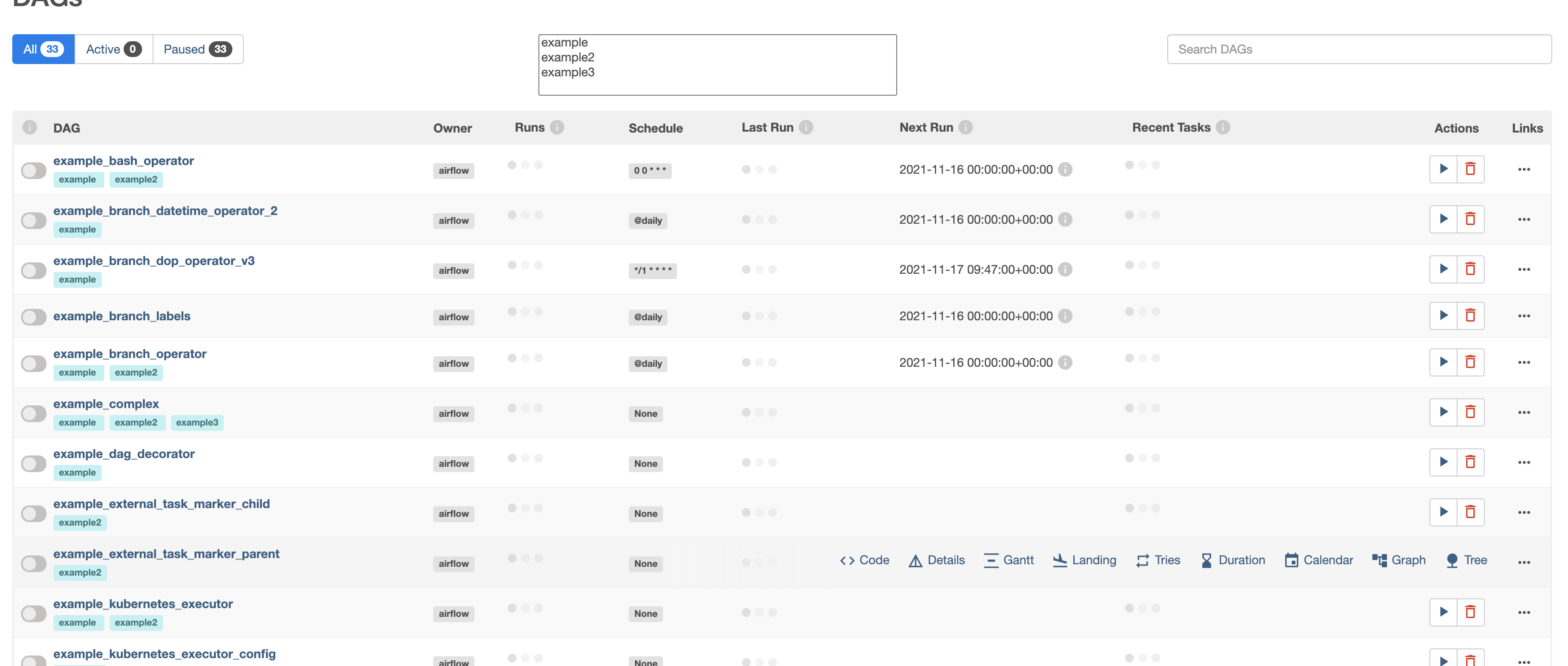Select example3 in the tag filter list
The height and width of the screenshot is (666, 1568).
(567, 72)
